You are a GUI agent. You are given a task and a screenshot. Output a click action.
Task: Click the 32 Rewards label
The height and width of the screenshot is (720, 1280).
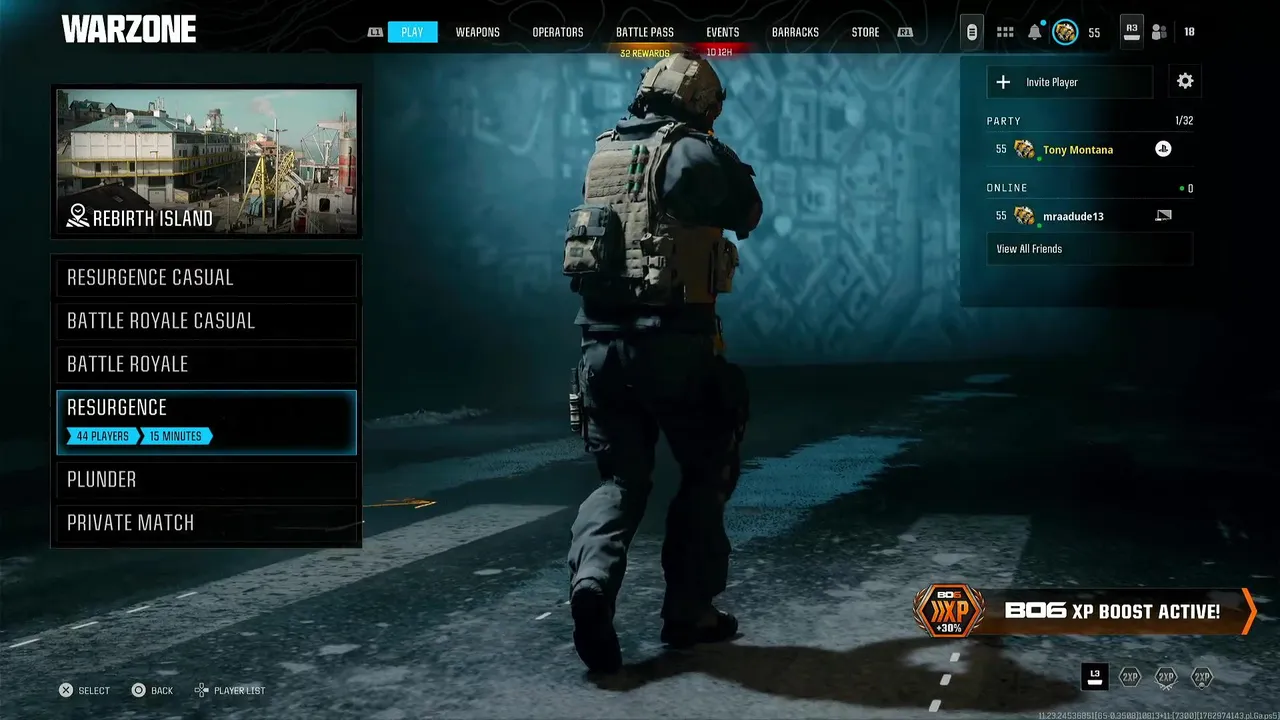[x=645, y=54]
